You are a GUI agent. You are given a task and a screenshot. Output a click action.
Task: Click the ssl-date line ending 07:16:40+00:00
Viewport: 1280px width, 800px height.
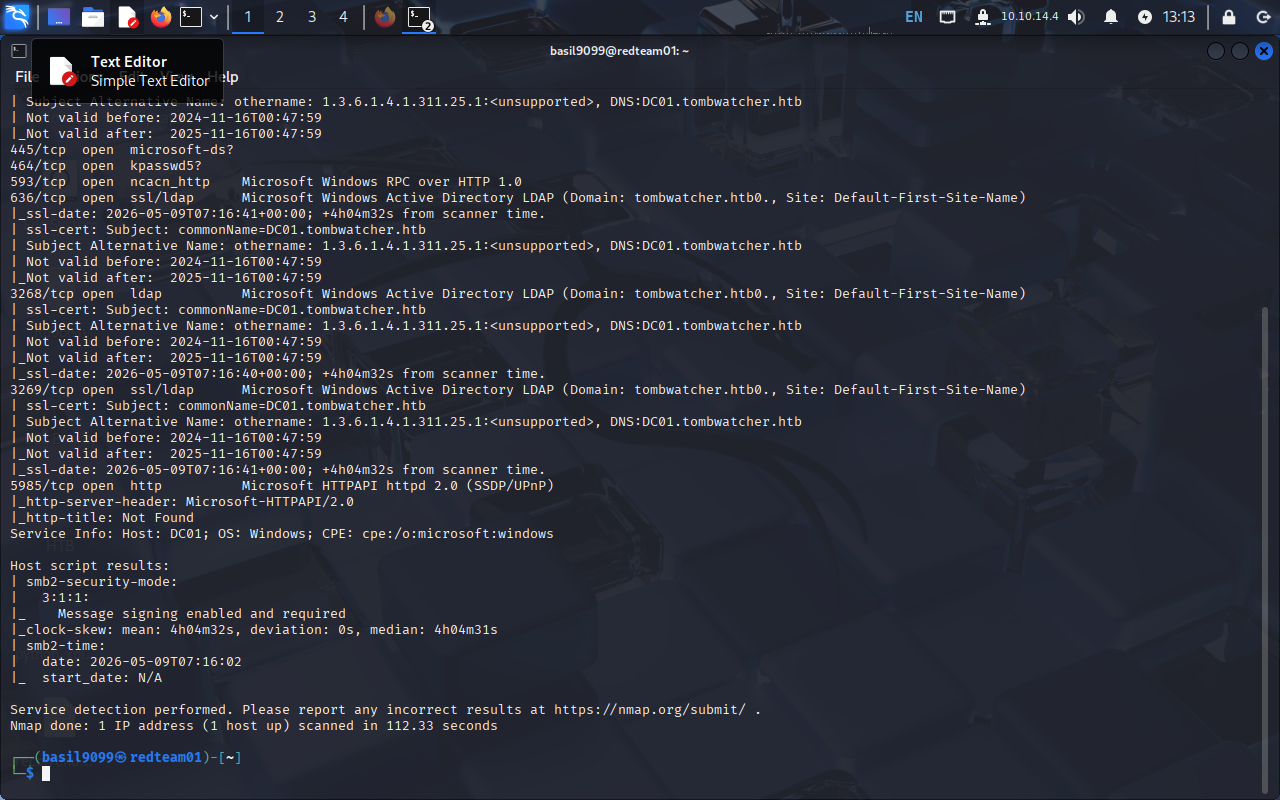click(278, 374)
